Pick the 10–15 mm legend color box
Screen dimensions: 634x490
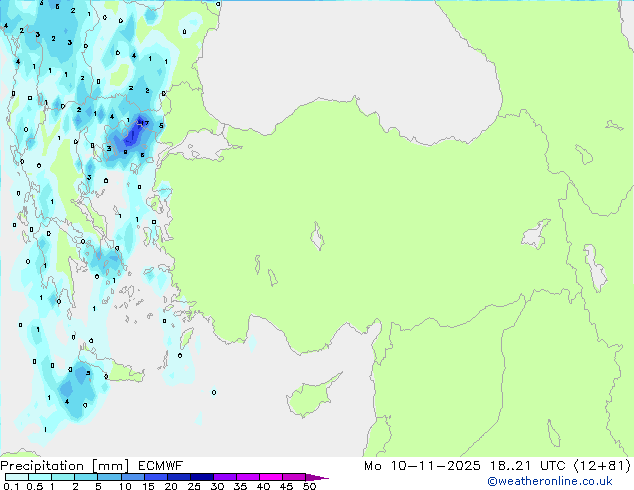tap(132, 477)
